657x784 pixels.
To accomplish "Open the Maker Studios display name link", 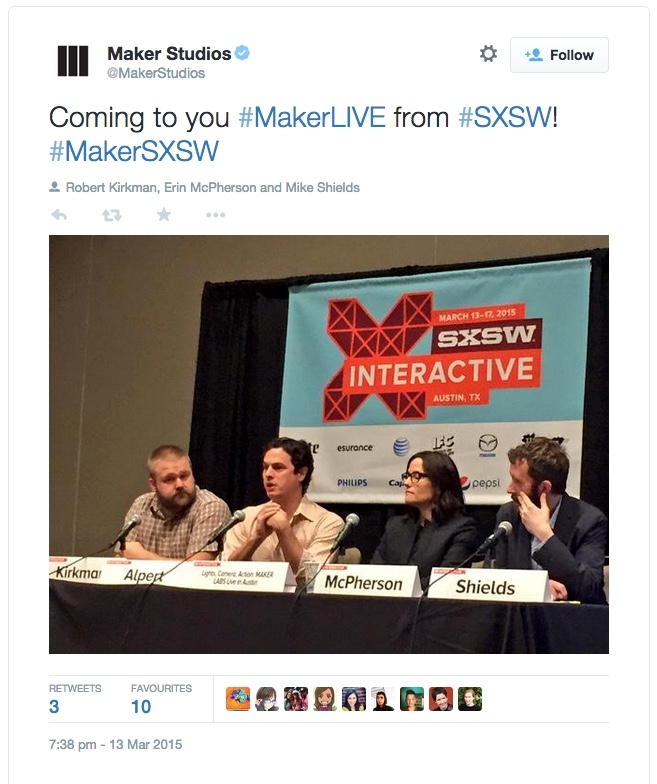I will 169,53.
